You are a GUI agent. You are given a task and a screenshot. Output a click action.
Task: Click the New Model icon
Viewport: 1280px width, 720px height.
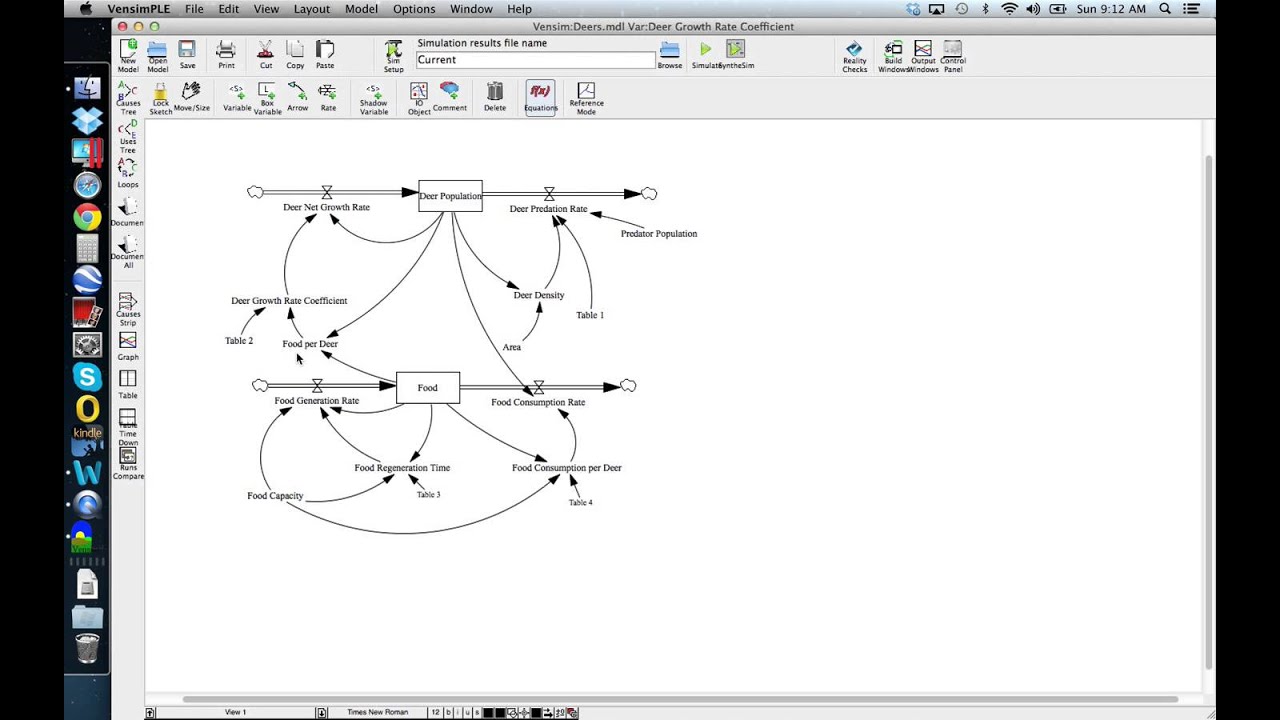tap(128, 55)
